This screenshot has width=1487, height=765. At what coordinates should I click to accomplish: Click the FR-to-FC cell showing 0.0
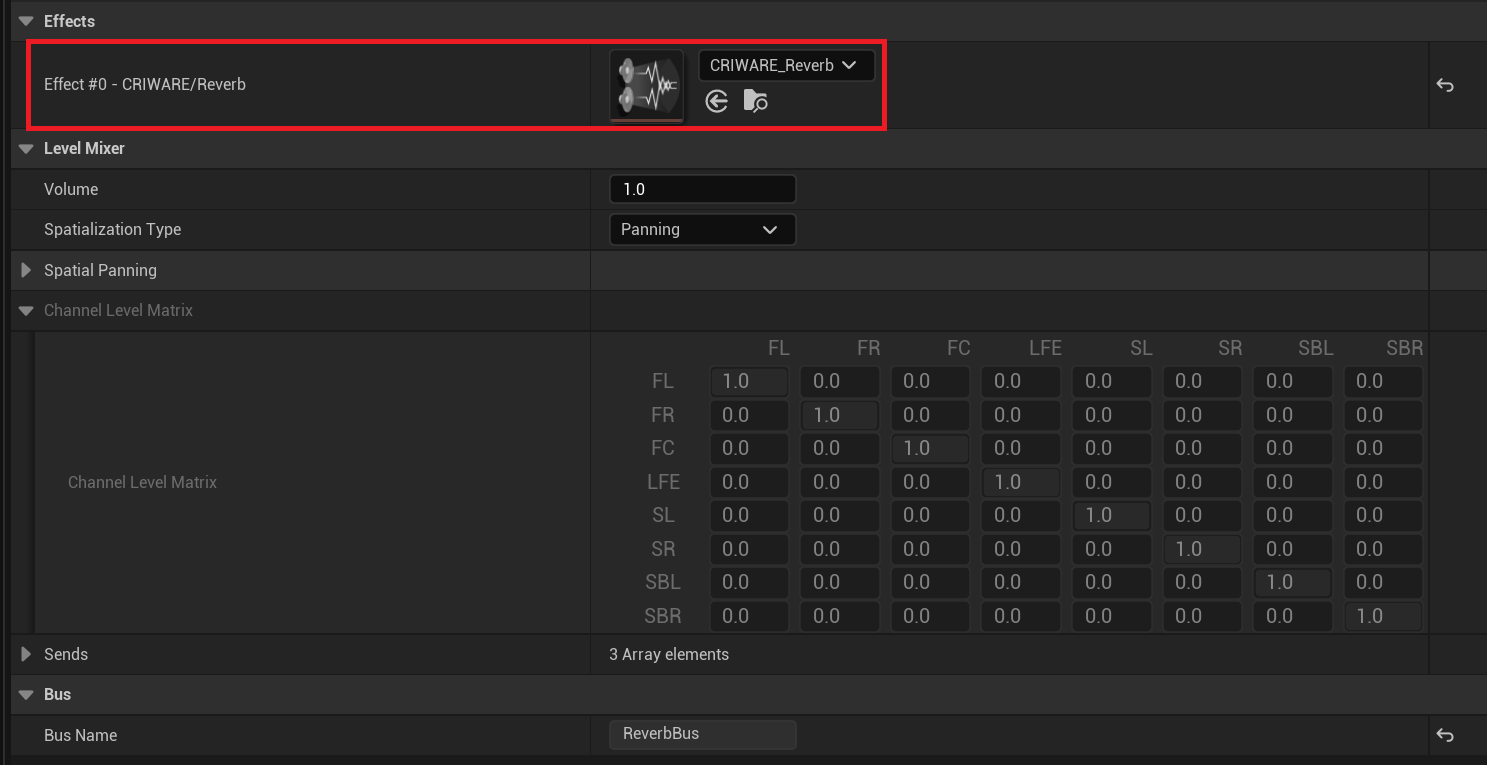pyautogui.click(x=930, y=415)
